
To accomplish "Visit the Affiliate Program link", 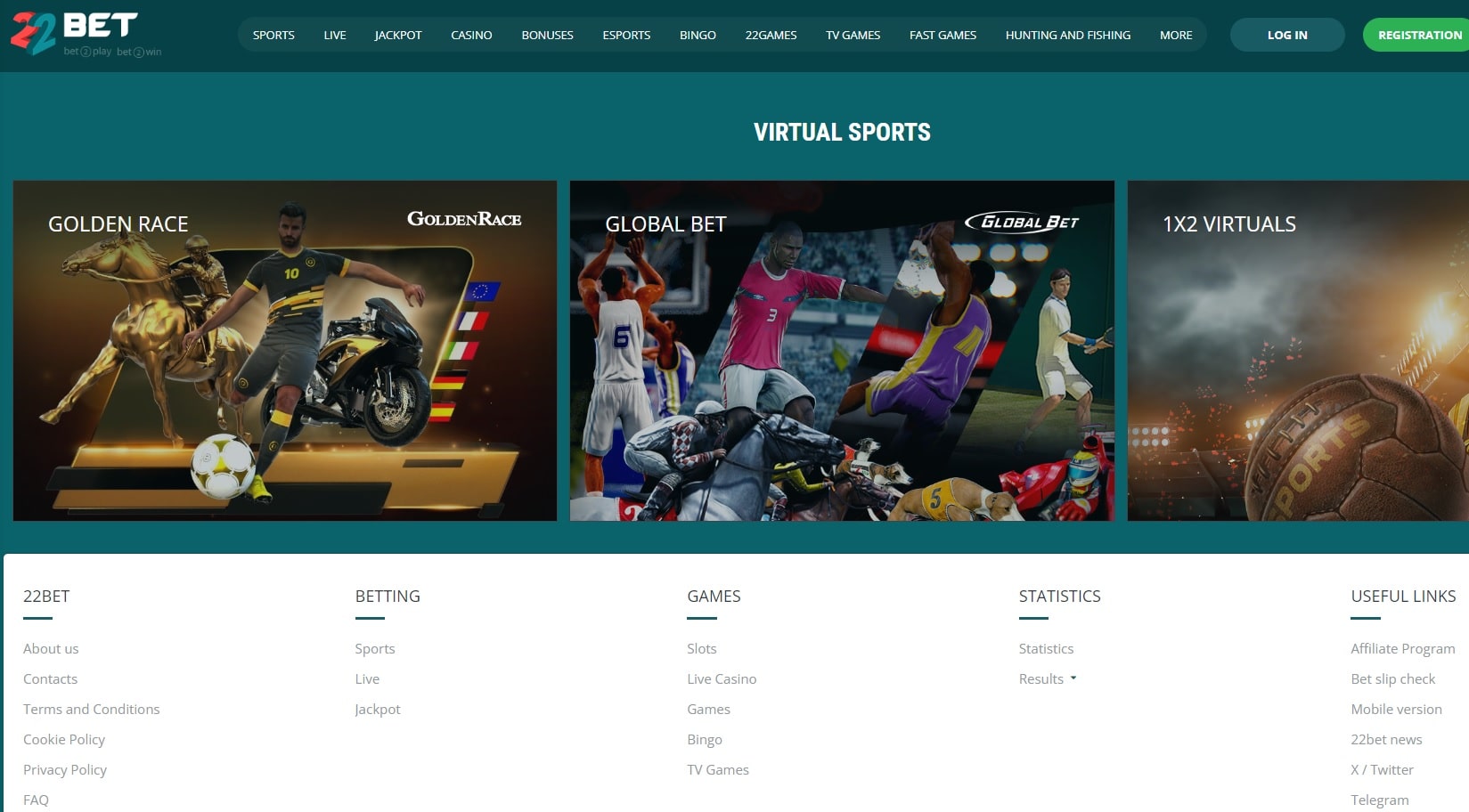I will [x=1402, y=648].
